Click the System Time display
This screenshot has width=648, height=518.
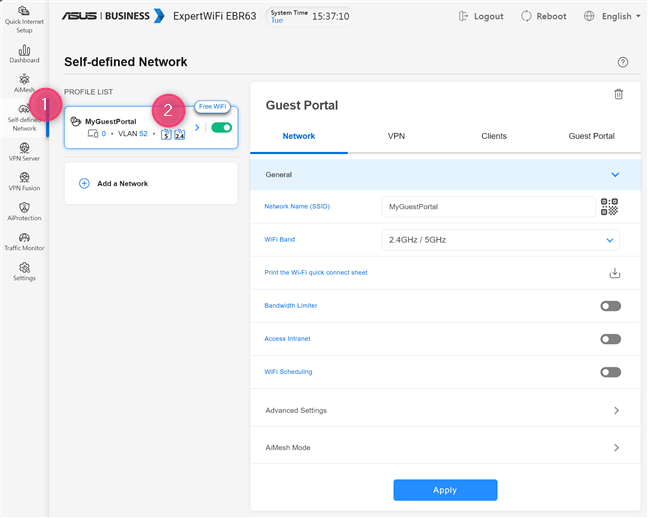[310, 16]
